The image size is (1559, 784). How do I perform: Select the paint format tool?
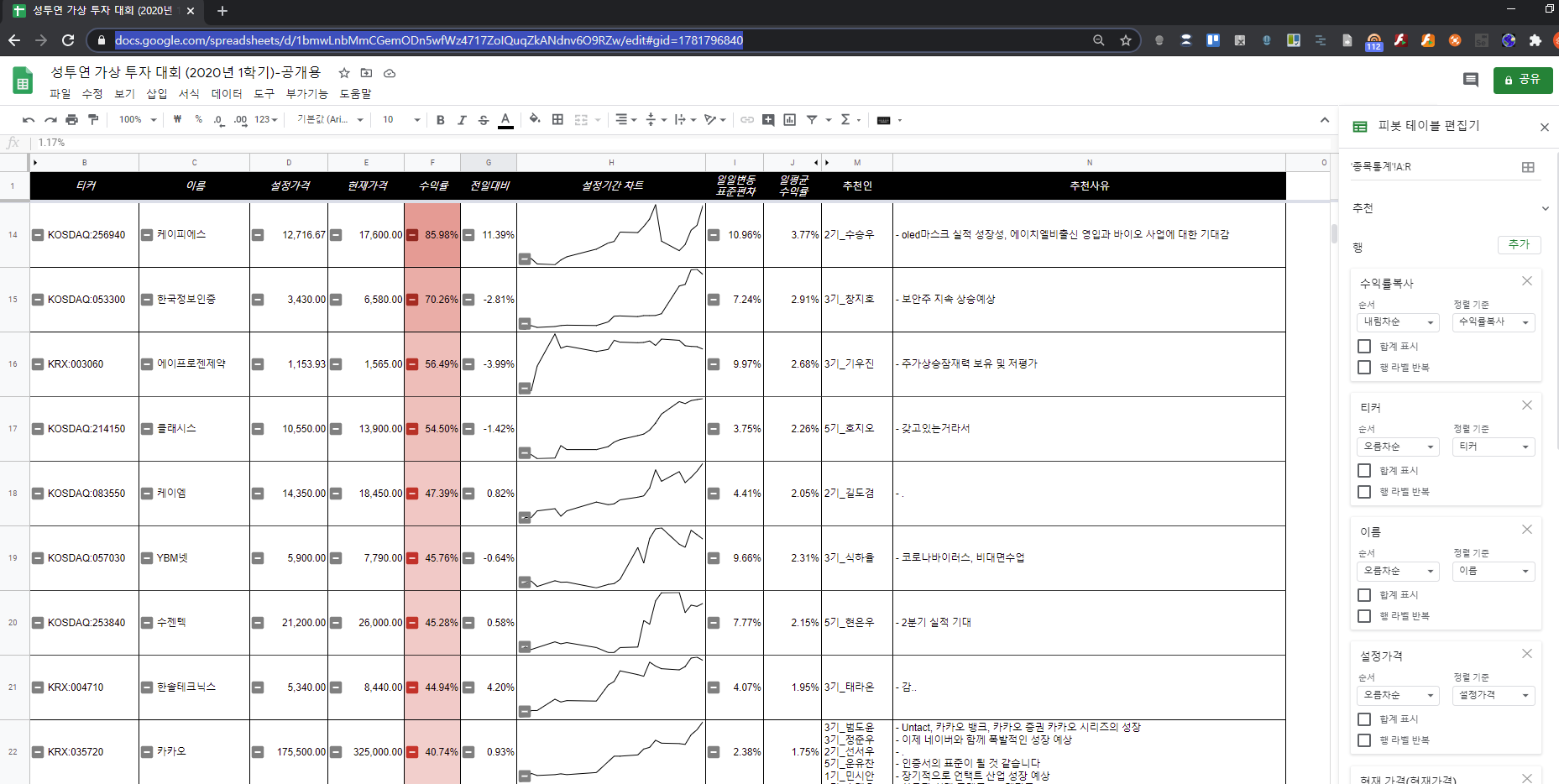pos(93,120)
